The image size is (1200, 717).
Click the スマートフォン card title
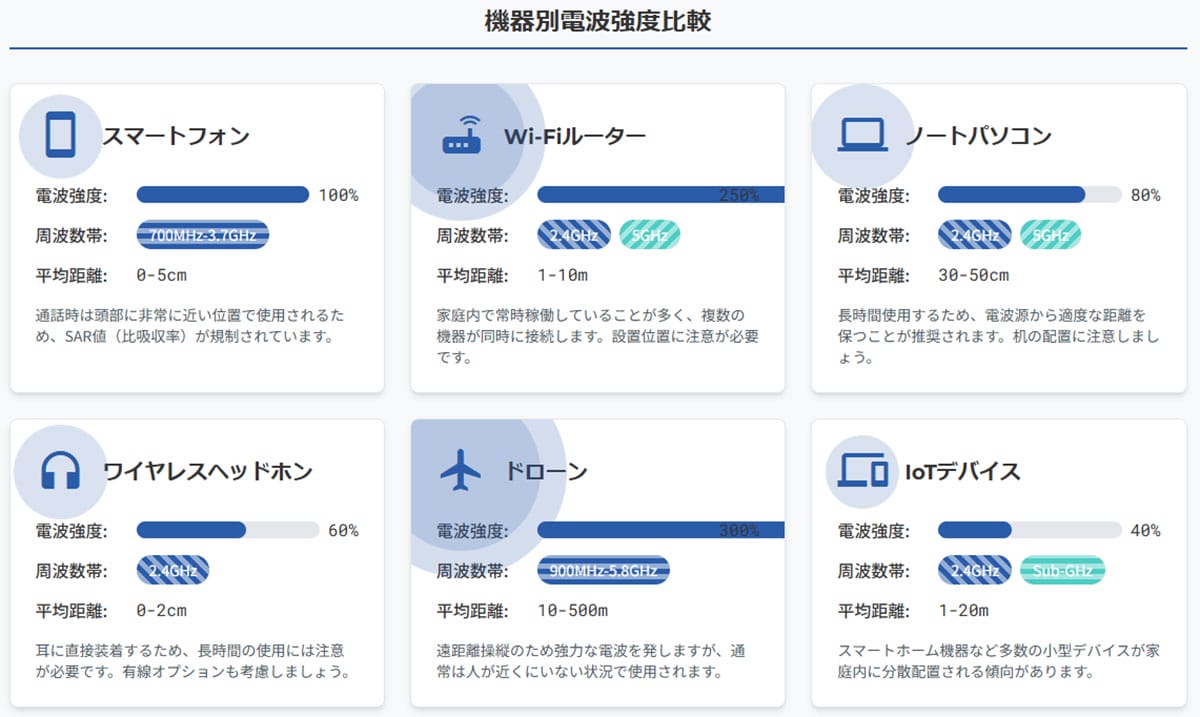(x=176, y=136)
